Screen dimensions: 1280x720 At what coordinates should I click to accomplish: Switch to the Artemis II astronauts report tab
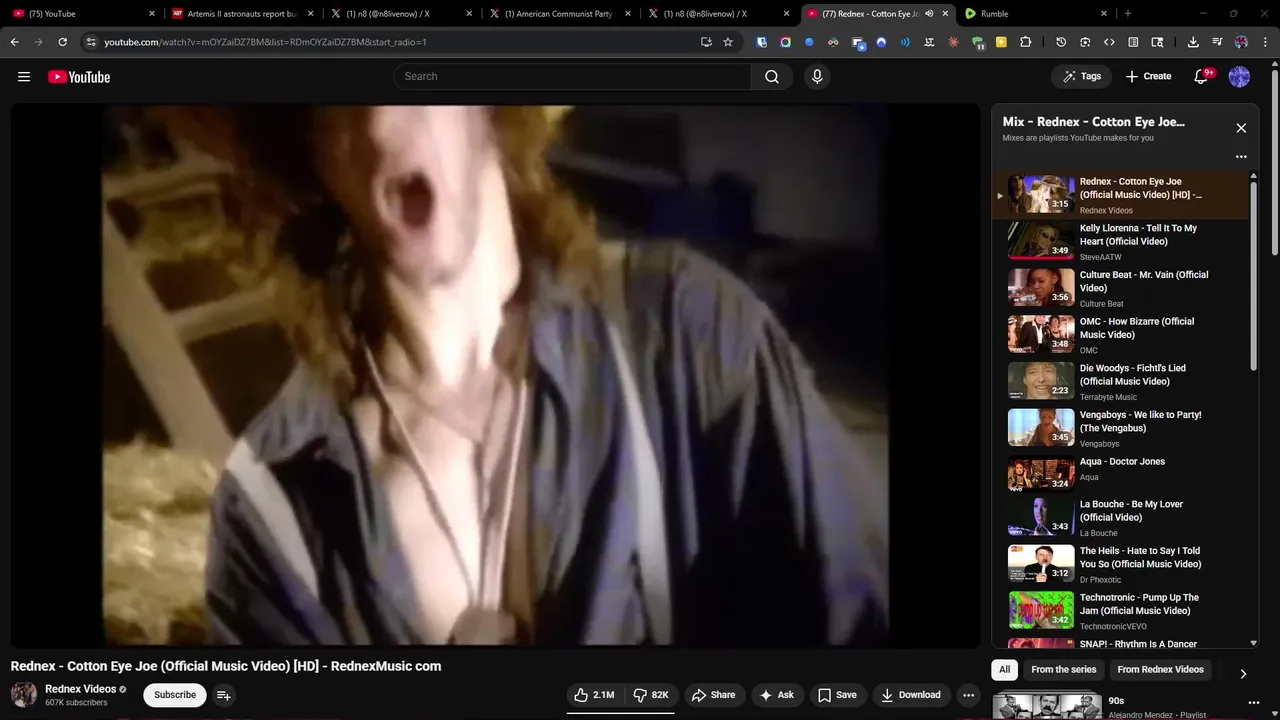[243, 14]
